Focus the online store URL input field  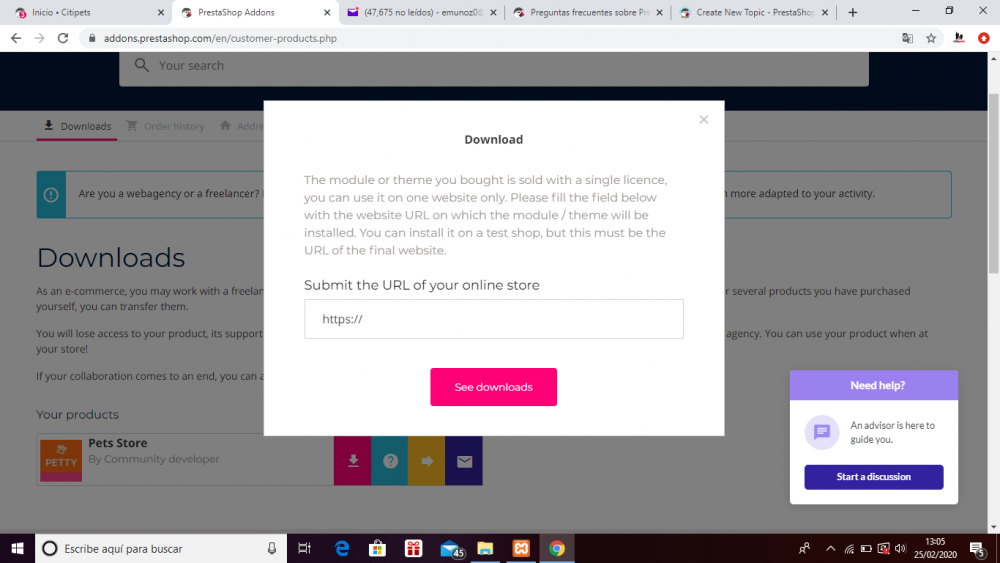coord(494,319)
